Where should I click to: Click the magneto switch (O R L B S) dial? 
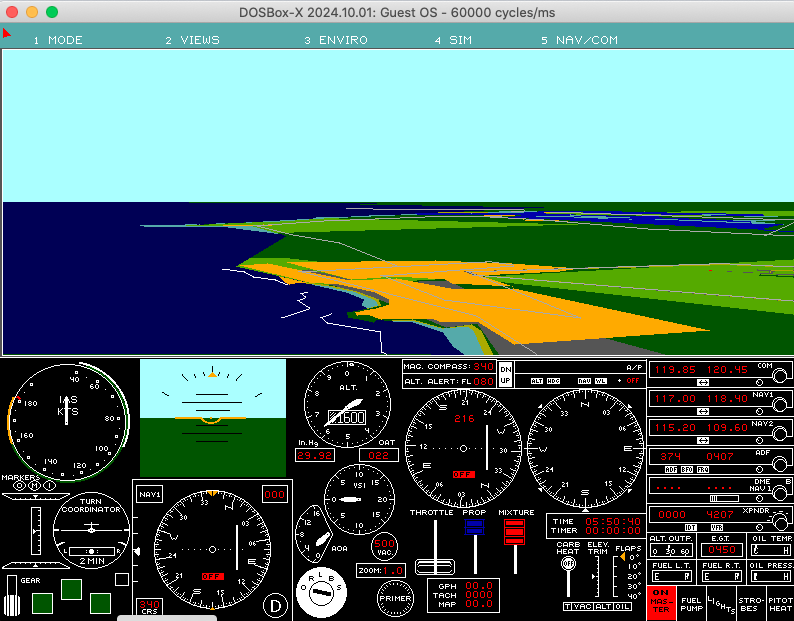(x=321, y=594)
